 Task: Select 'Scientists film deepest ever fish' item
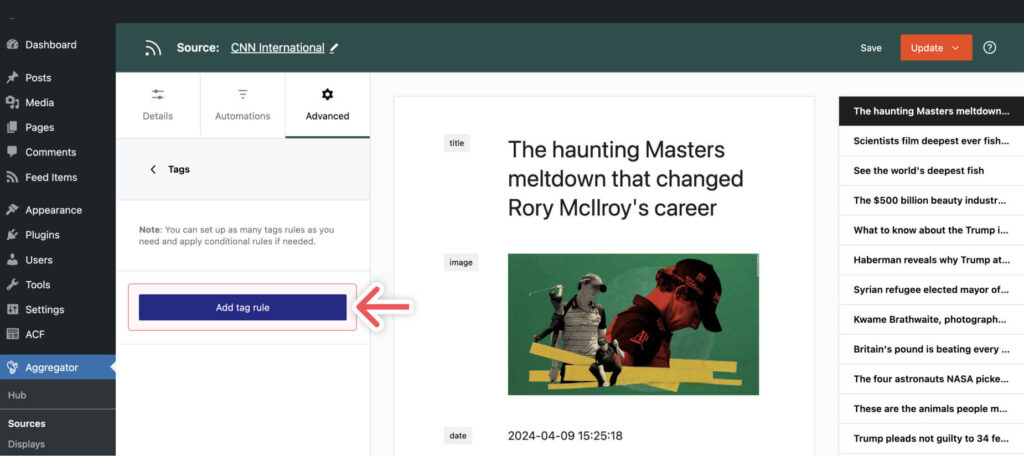coord(931,140)
